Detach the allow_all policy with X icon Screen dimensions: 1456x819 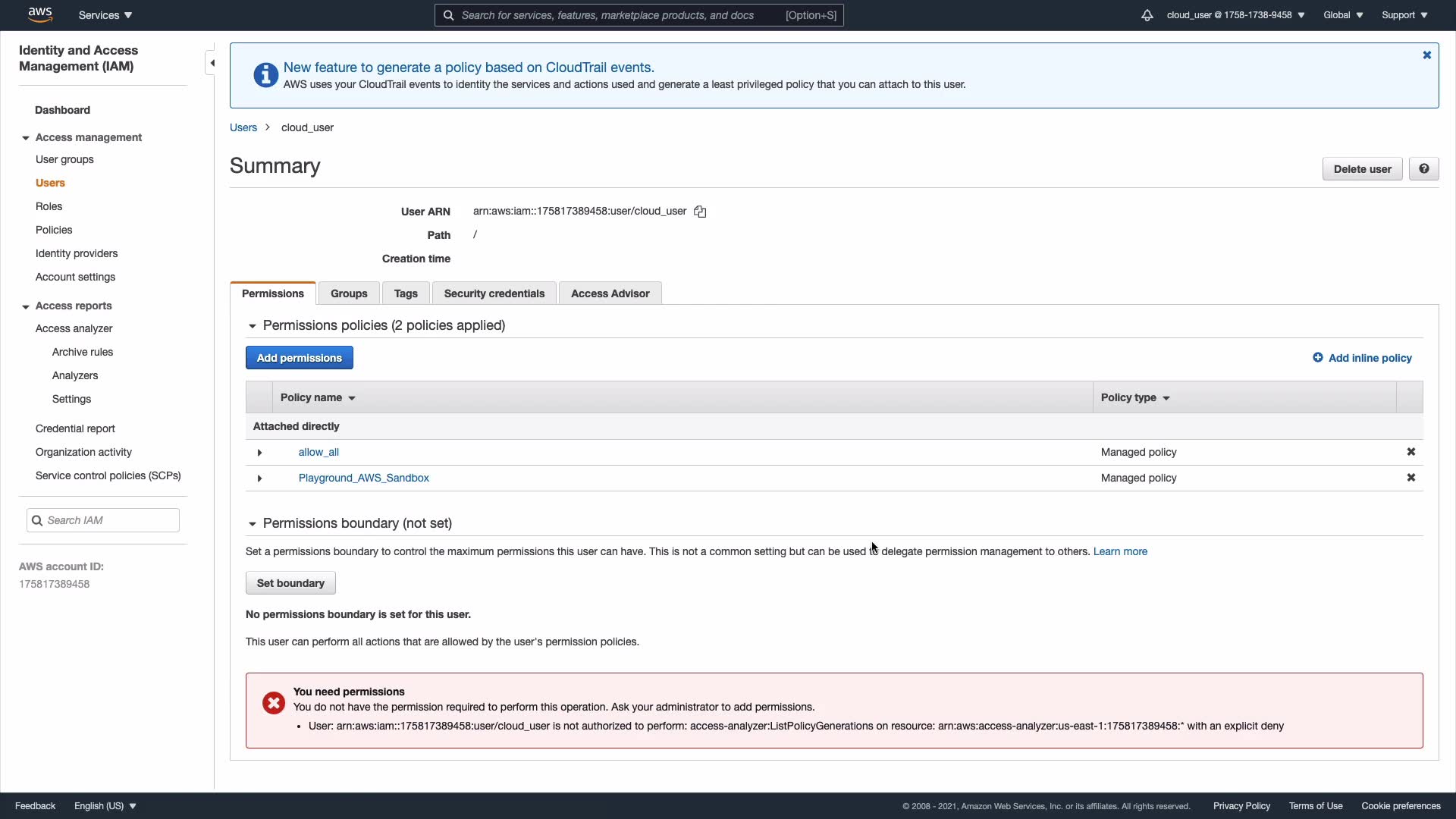(x=1410, y=452)
